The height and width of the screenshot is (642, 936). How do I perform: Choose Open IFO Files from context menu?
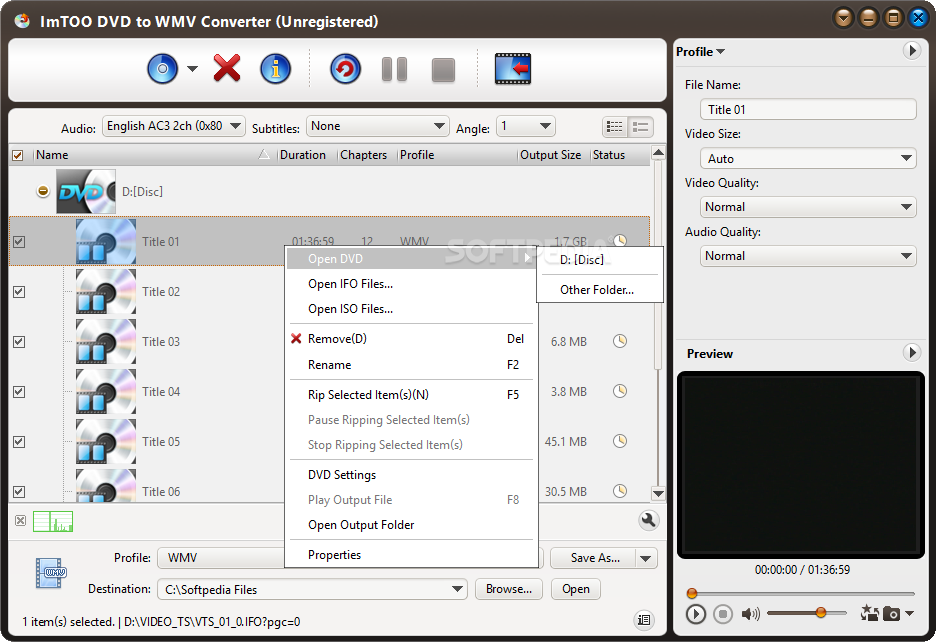[411, 284]
